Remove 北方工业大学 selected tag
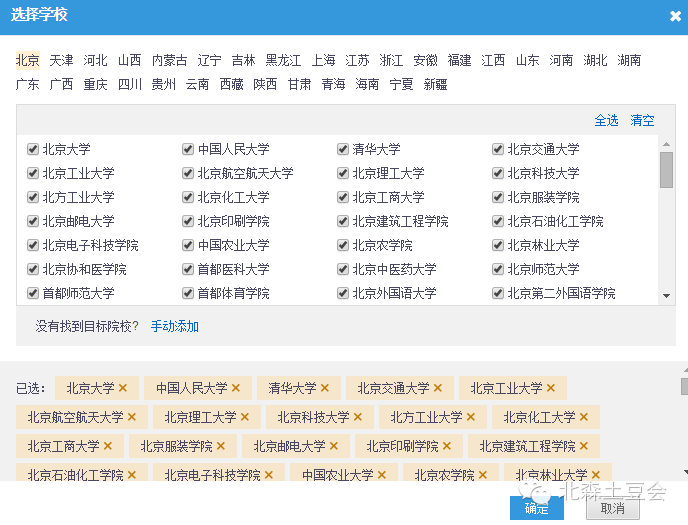The height and width of the screenshot is (525, 688). tap(470, 417)
